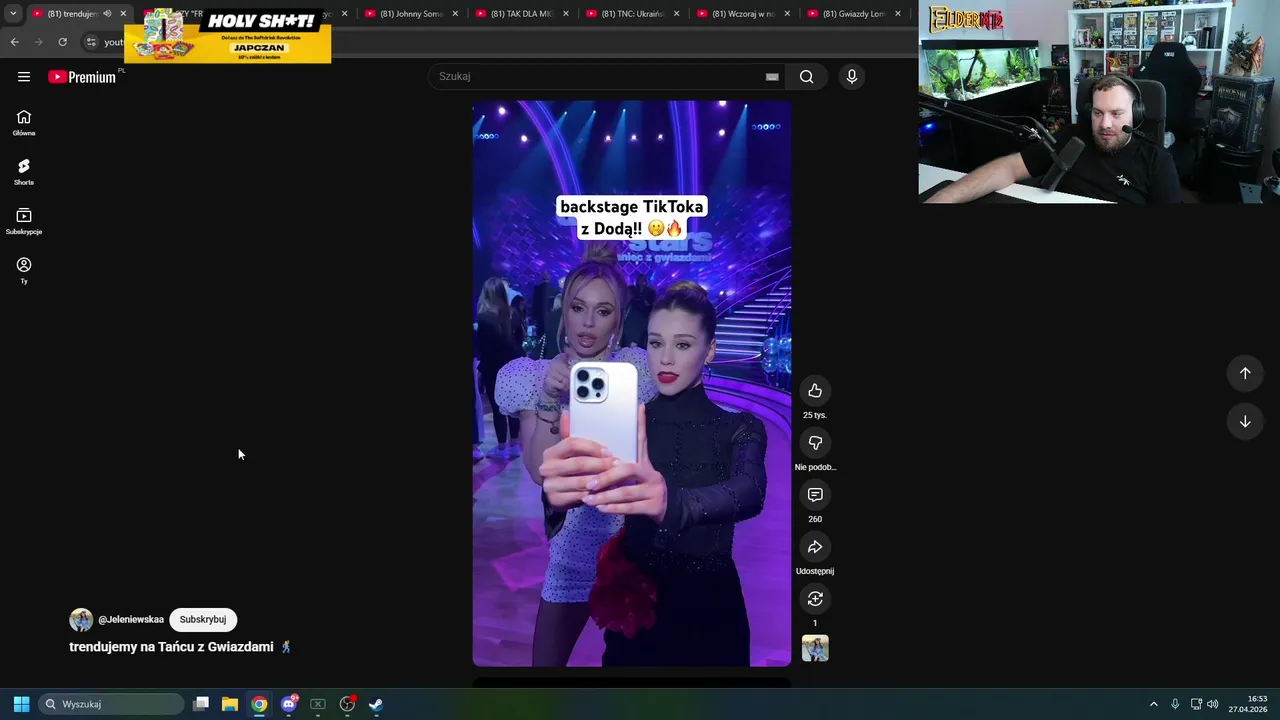Click the YouTube Premium logo
1280x720 pixels.
tap(82, 77)
